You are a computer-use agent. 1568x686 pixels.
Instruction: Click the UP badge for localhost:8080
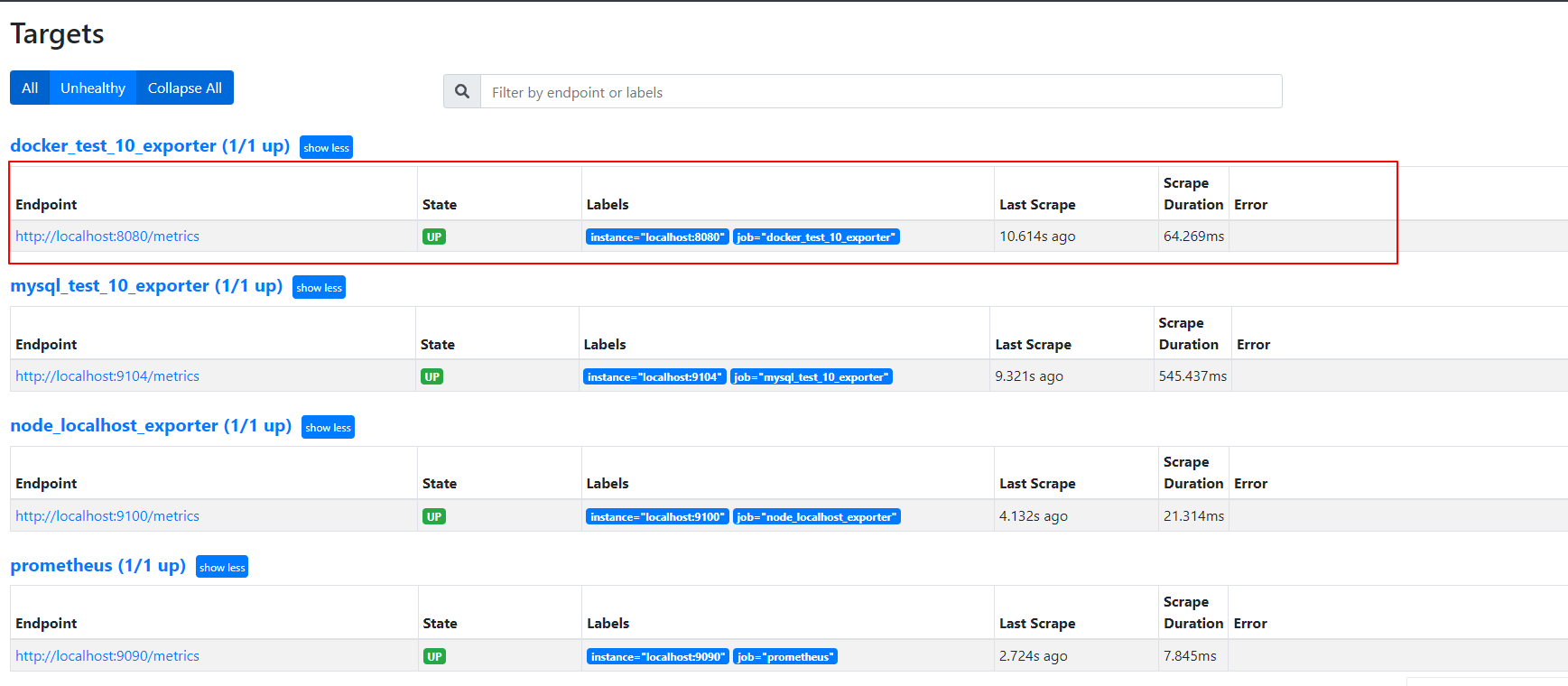(434, 236)
